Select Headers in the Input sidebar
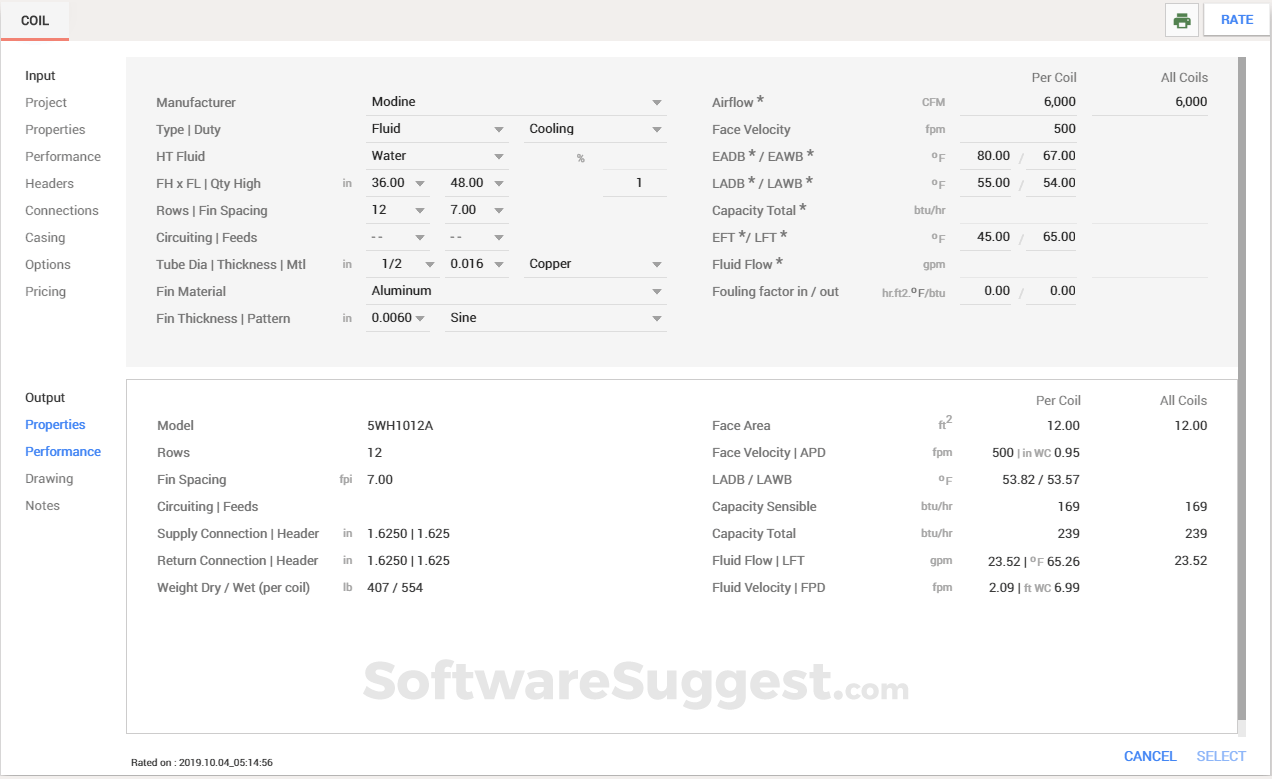Viewport: 1272px width, 779px height. 50,183
